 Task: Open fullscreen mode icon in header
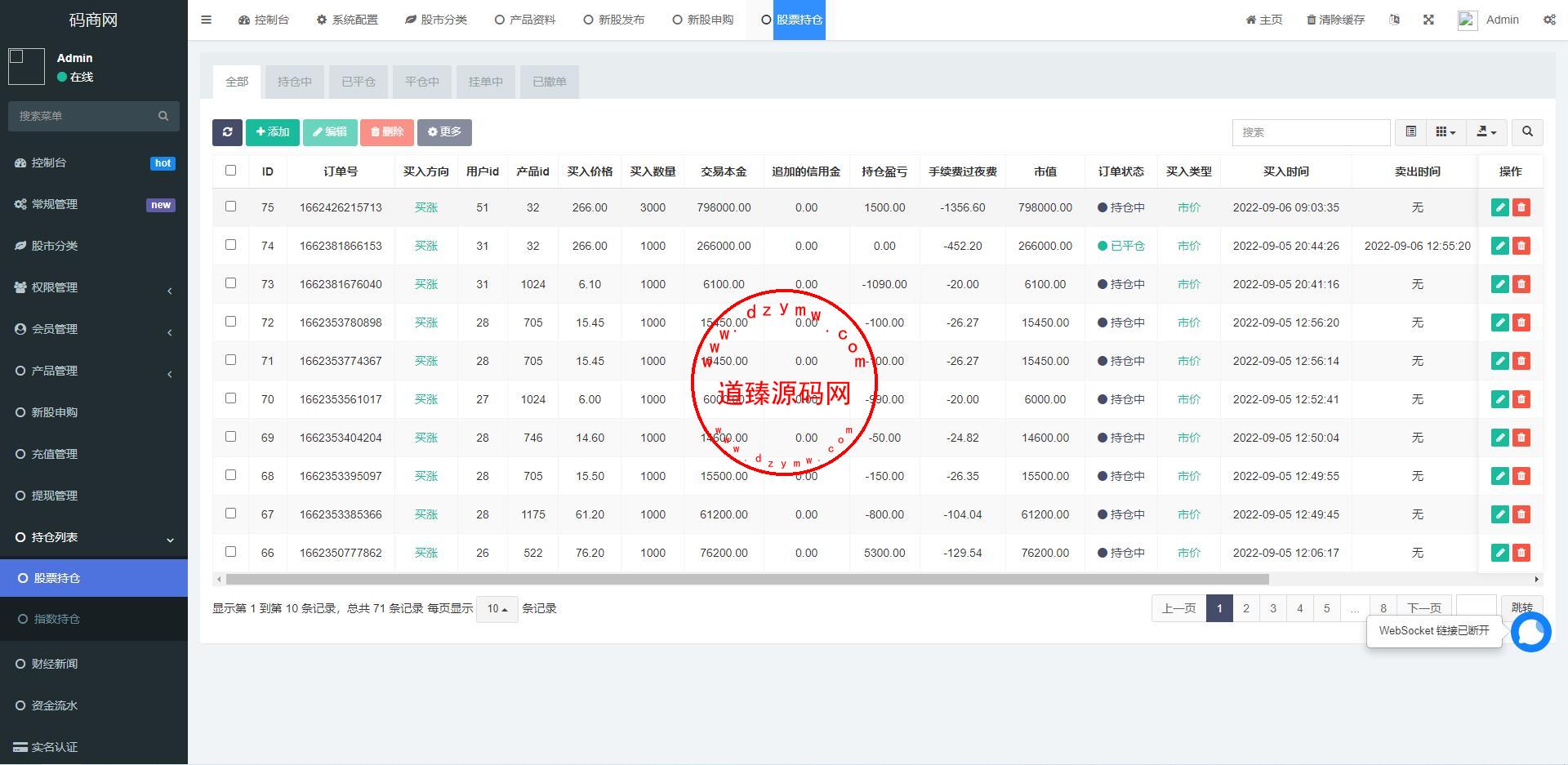tap(1428, 20)
